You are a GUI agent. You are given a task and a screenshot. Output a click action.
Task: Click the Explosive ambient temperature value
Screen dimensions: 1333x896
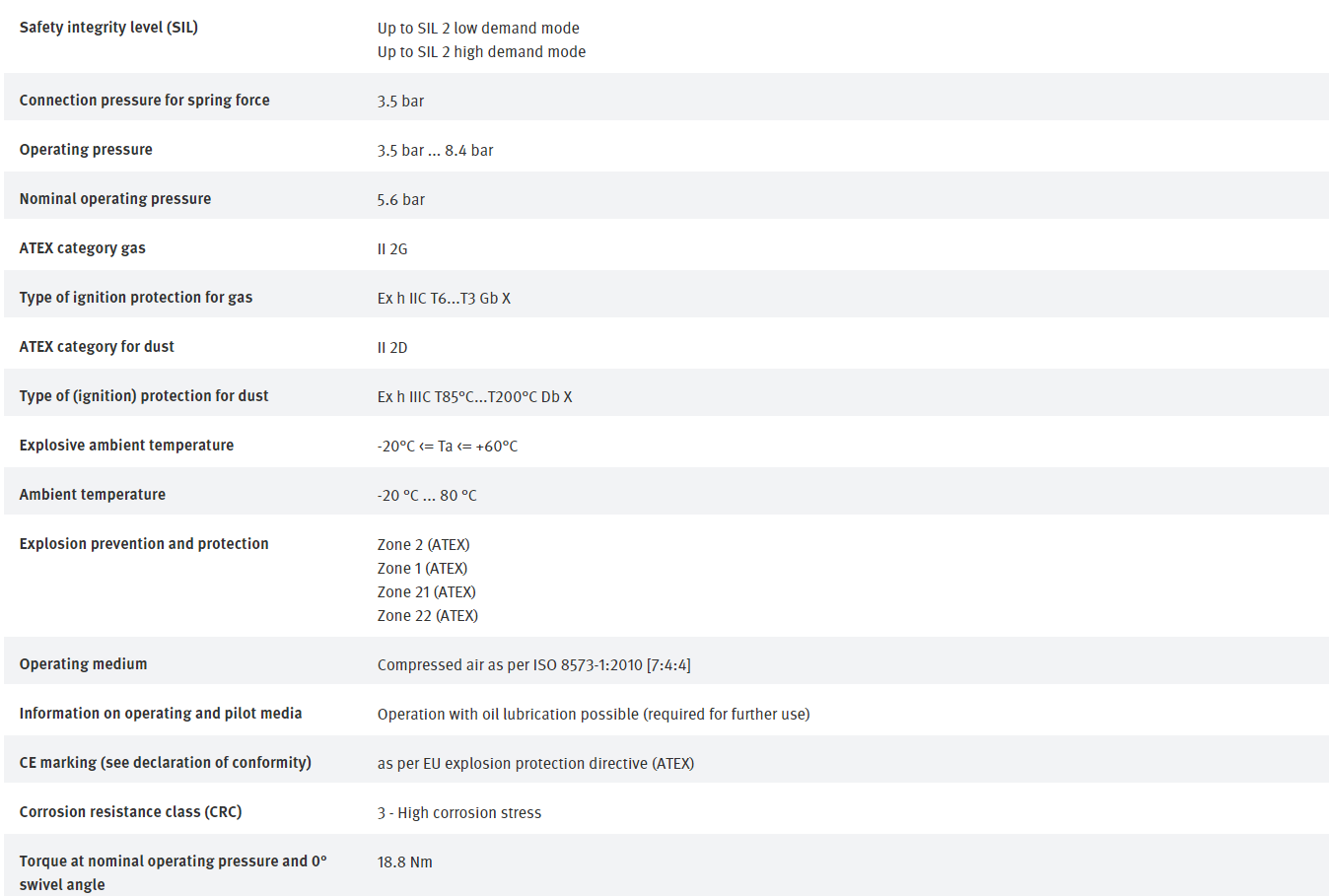coord(447,447)
